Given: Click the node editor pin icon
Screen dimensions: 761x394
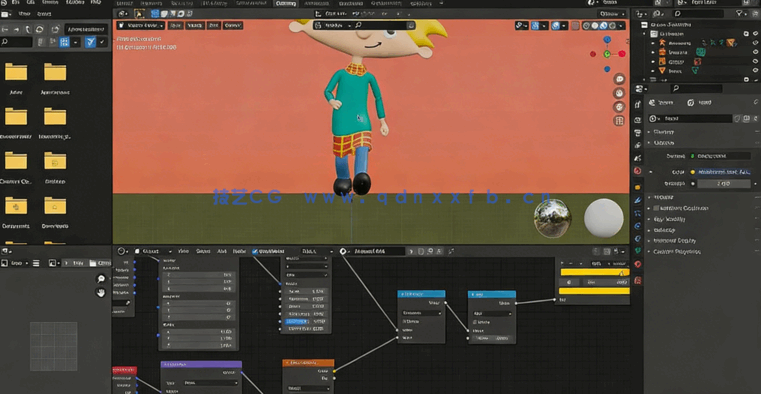Looking at the screenshot, I should click(451, 251).
